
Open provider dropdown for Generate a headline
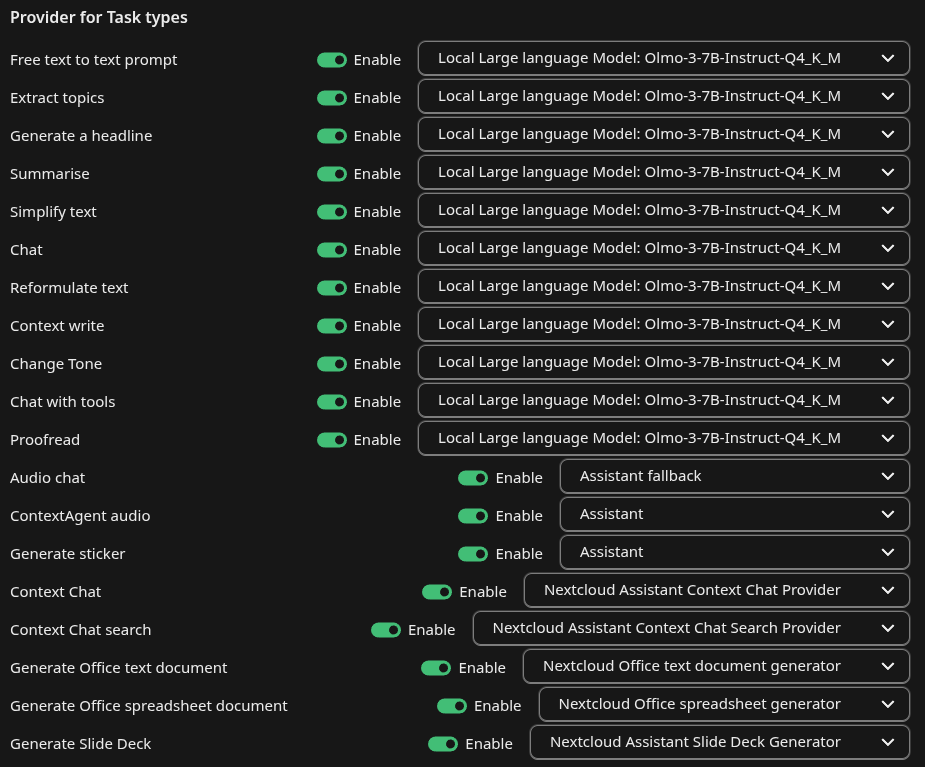pyautogui.click(x=663, y=134)
